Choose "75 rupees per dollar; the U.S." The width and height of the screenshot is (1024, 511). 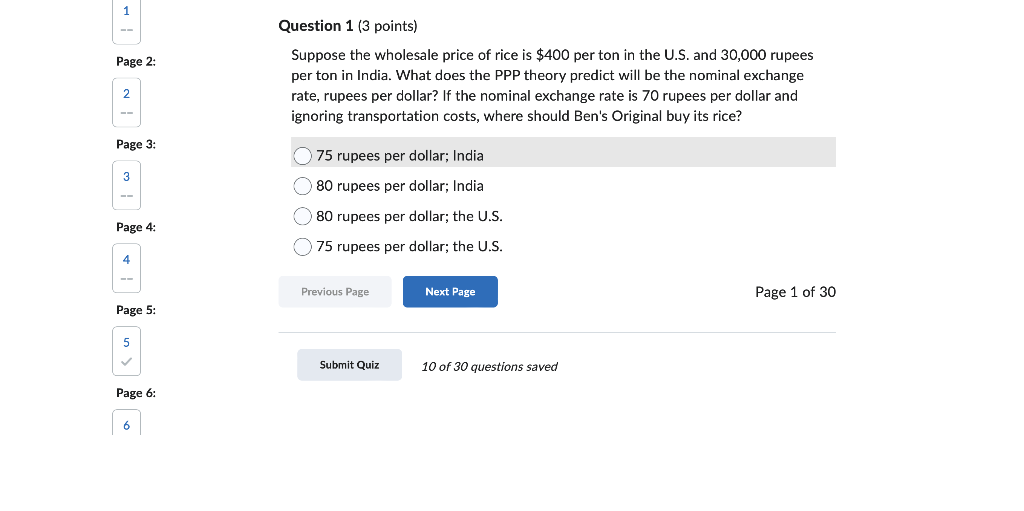[x=303, y=246]
